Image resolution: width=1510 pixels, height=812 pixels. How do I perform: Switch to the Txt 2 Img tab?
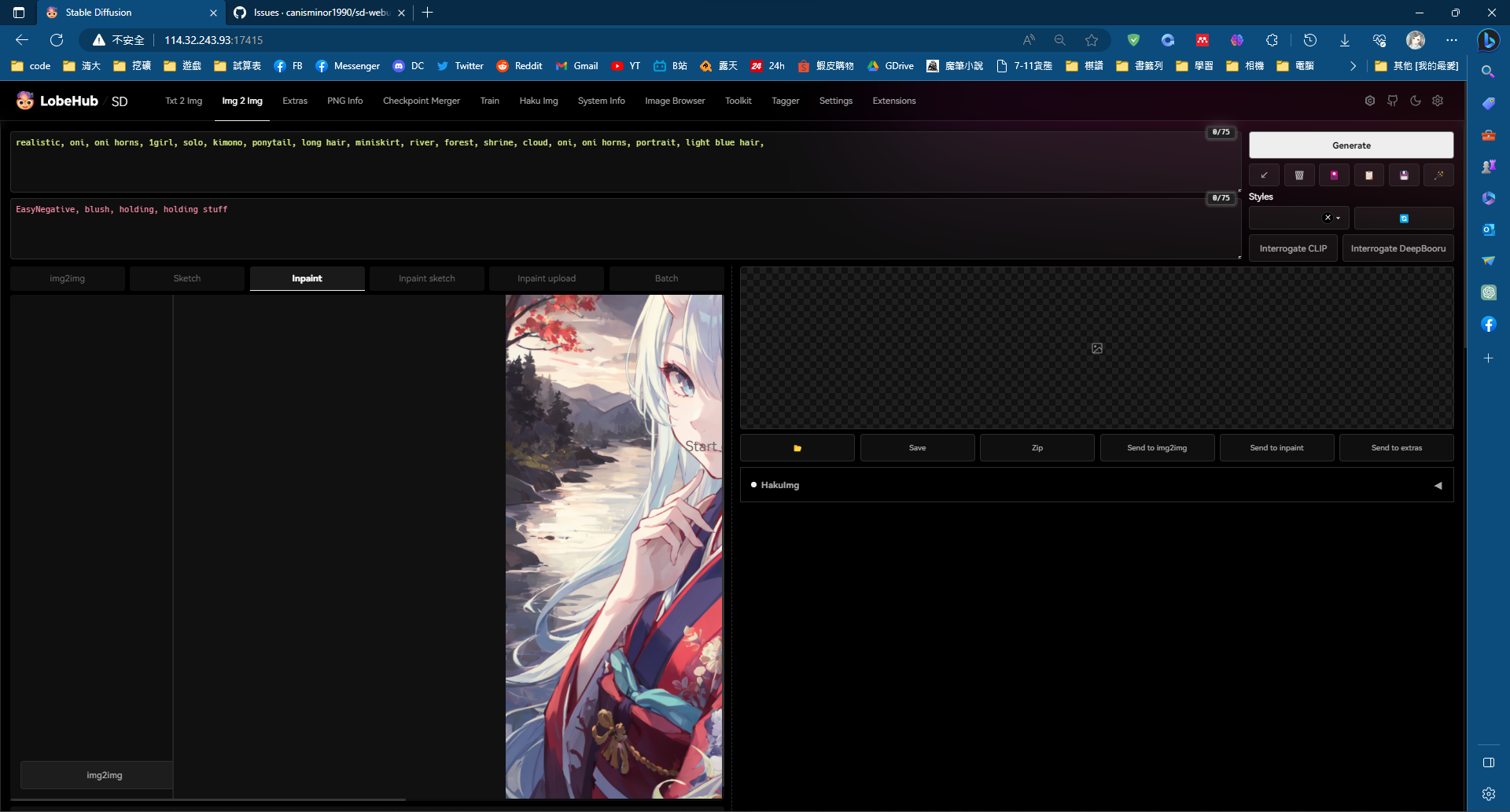(x=183, y=101)
